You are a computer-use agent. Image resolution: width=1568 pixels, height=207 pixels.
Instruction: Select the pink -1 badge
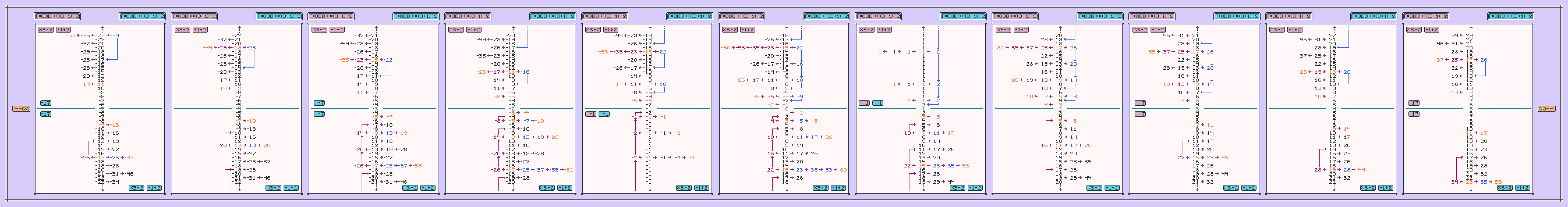pos(590,114)
